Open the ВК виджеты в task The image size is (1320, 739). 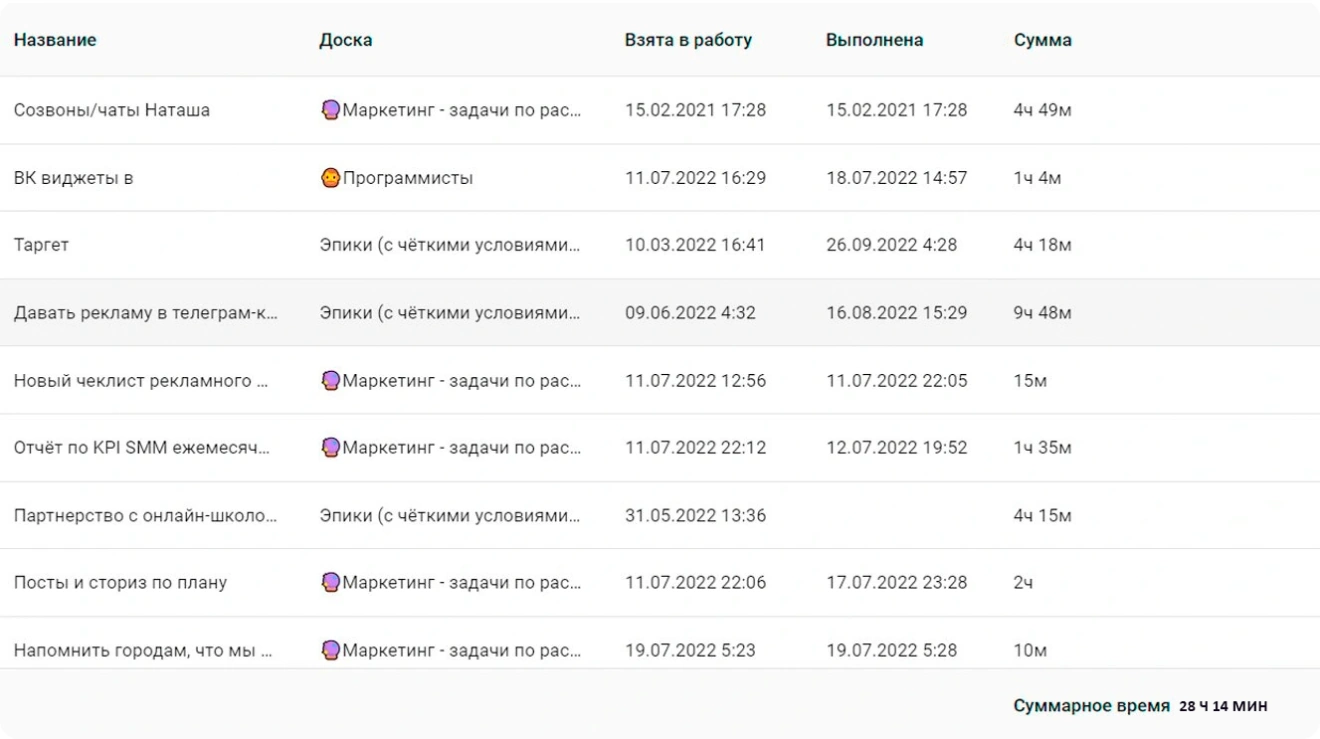coord(73,178)
